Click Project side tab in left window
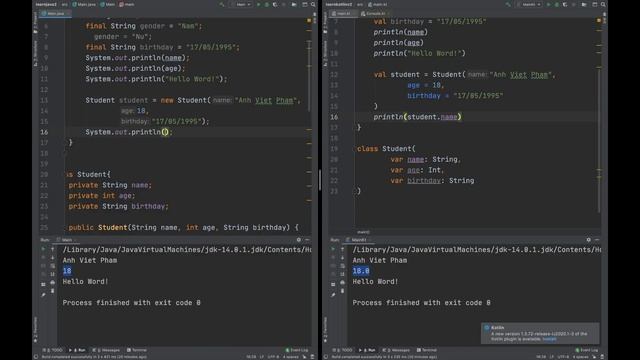Viewport: 640px width, 360px height. point(36,23)
